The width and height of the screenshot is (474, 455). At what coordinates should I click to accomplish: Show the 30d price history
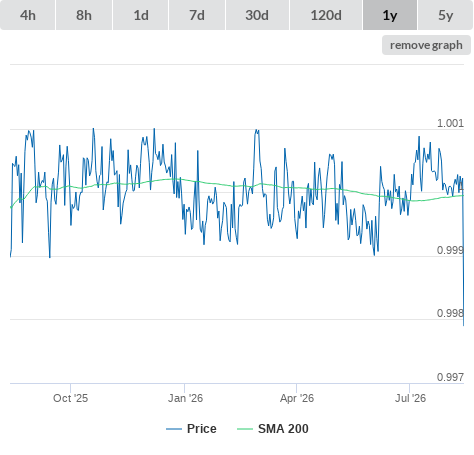pos(257,15)
